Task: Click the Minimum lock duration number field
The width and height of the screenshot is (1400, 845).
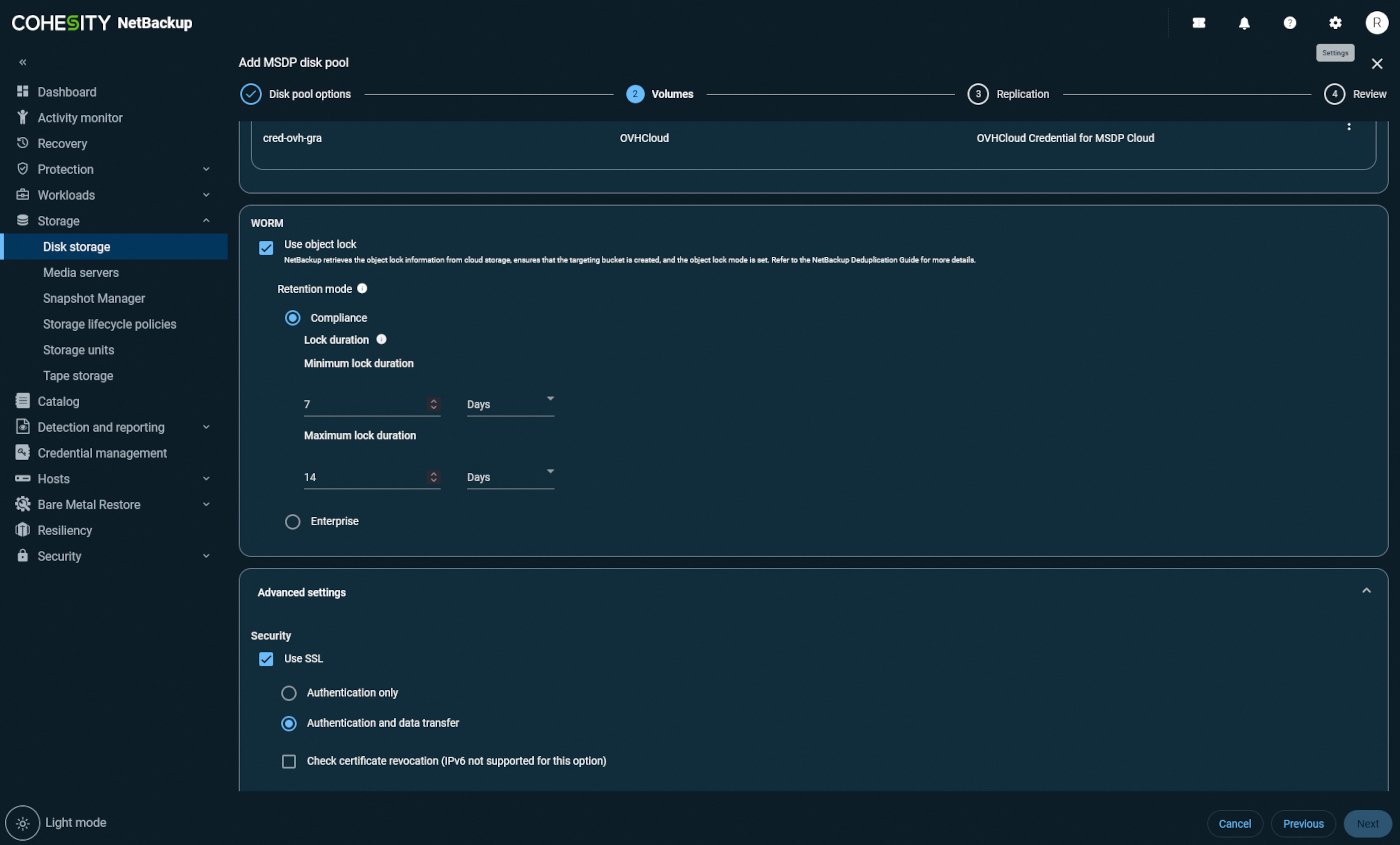Action: pyautogui.click(x=364, y=404)
